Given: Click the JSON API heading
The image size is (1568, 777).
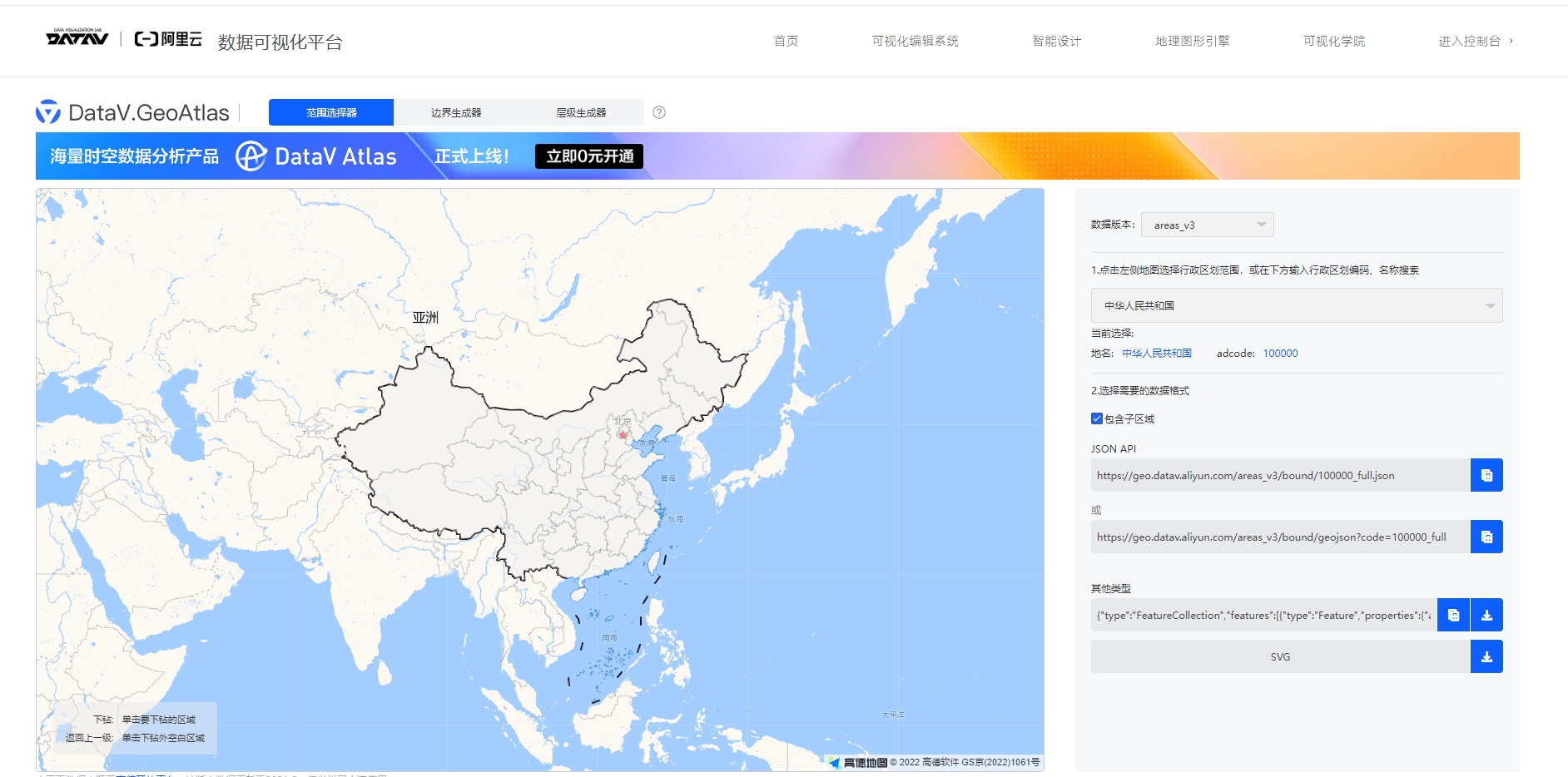Looking at the screenshot, I should 1114,448.
